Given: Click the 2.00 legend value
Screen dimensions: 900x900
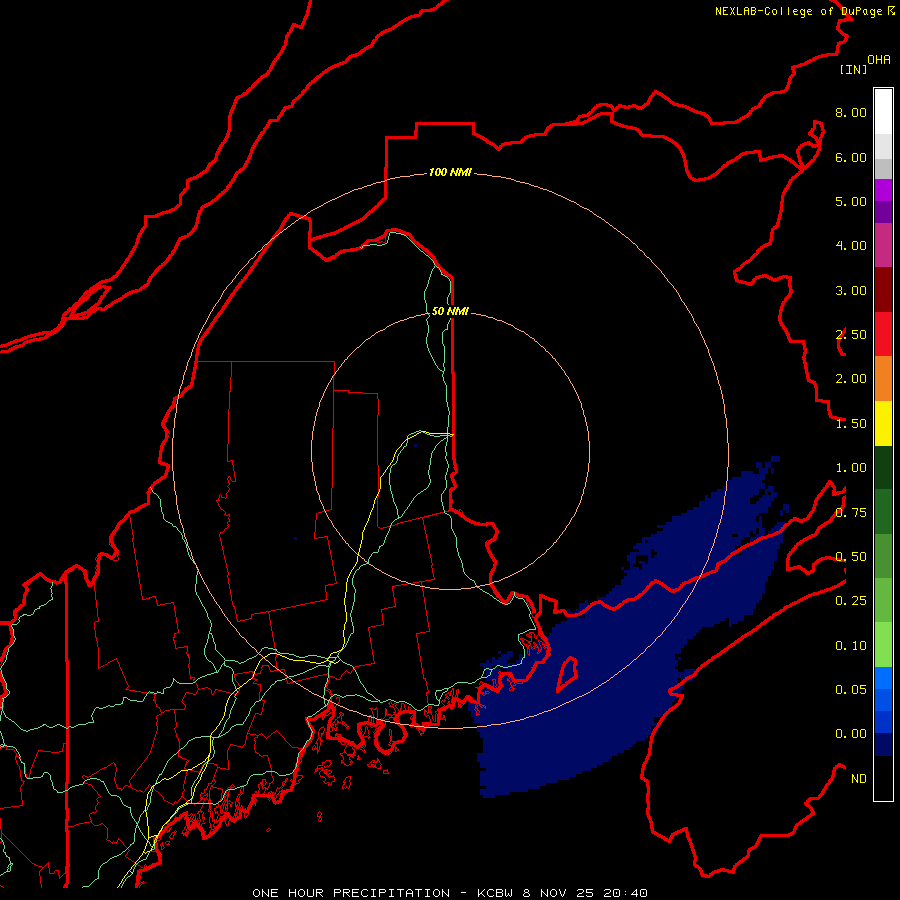Looking at the screenshot, I should [851, 379].
